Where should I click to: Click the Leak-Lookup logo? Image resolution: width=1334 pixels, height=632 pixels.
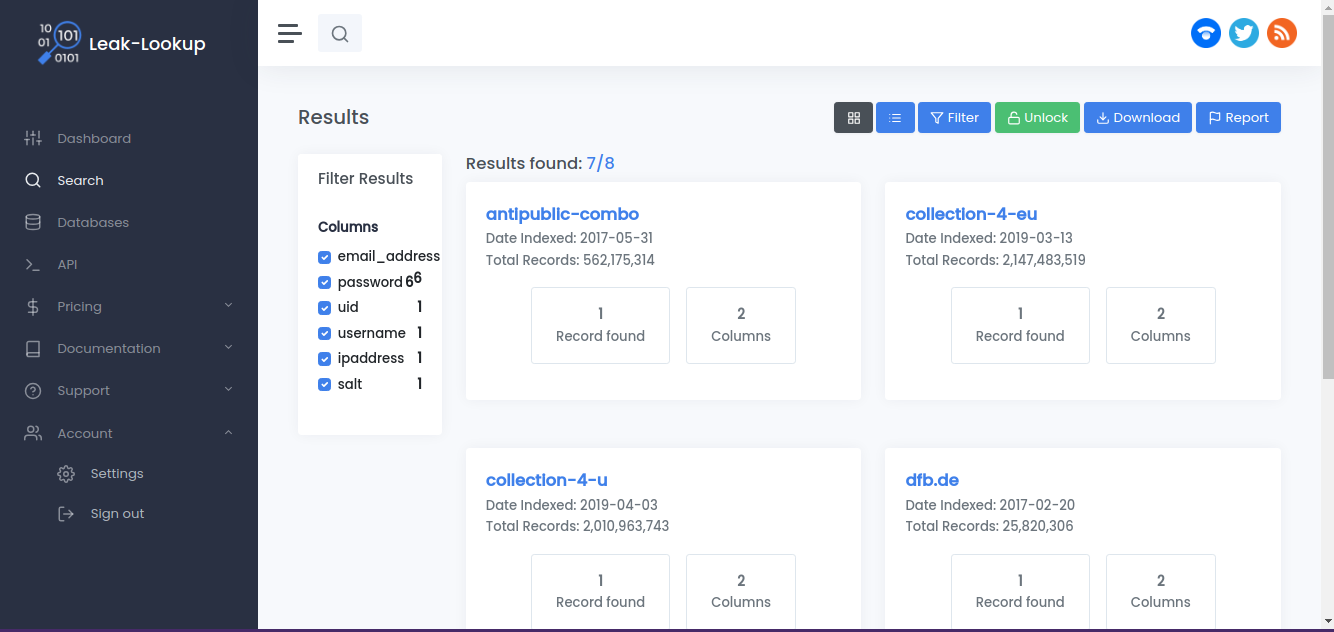coord(120,43)
